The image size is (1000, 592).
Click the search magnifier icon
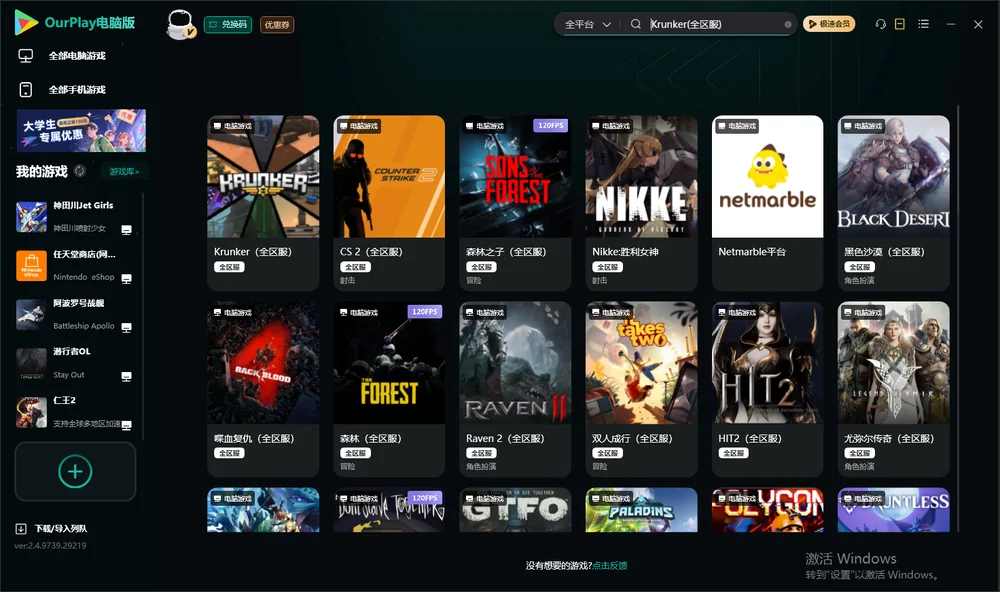click(636, 24)
